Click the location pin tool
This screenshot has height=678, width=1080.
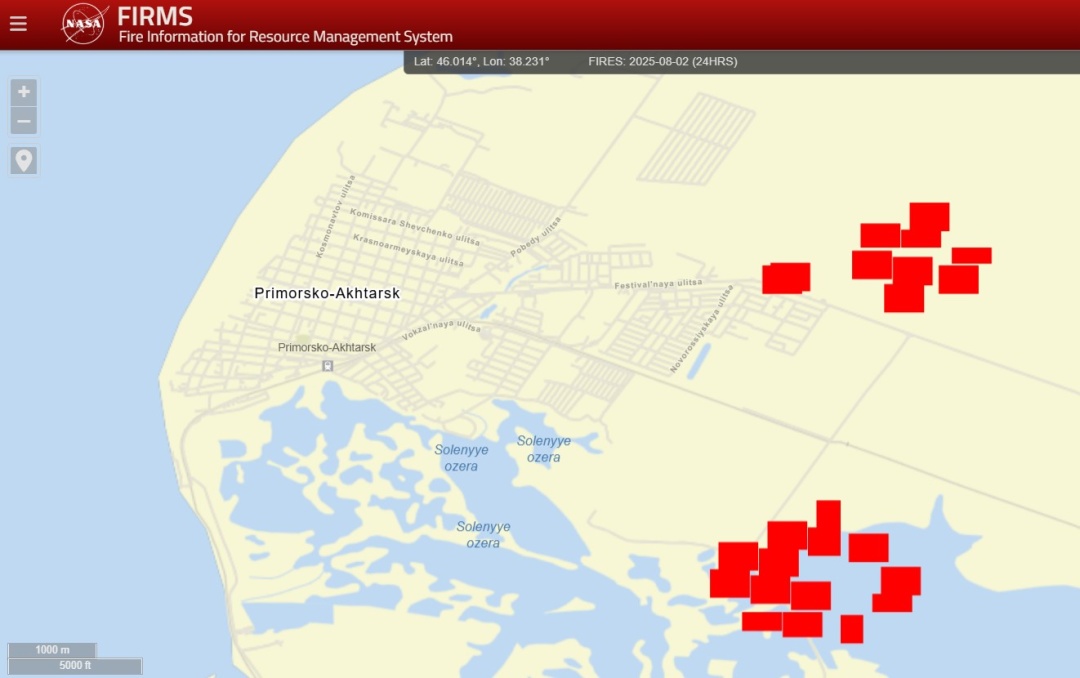point(24,160)
